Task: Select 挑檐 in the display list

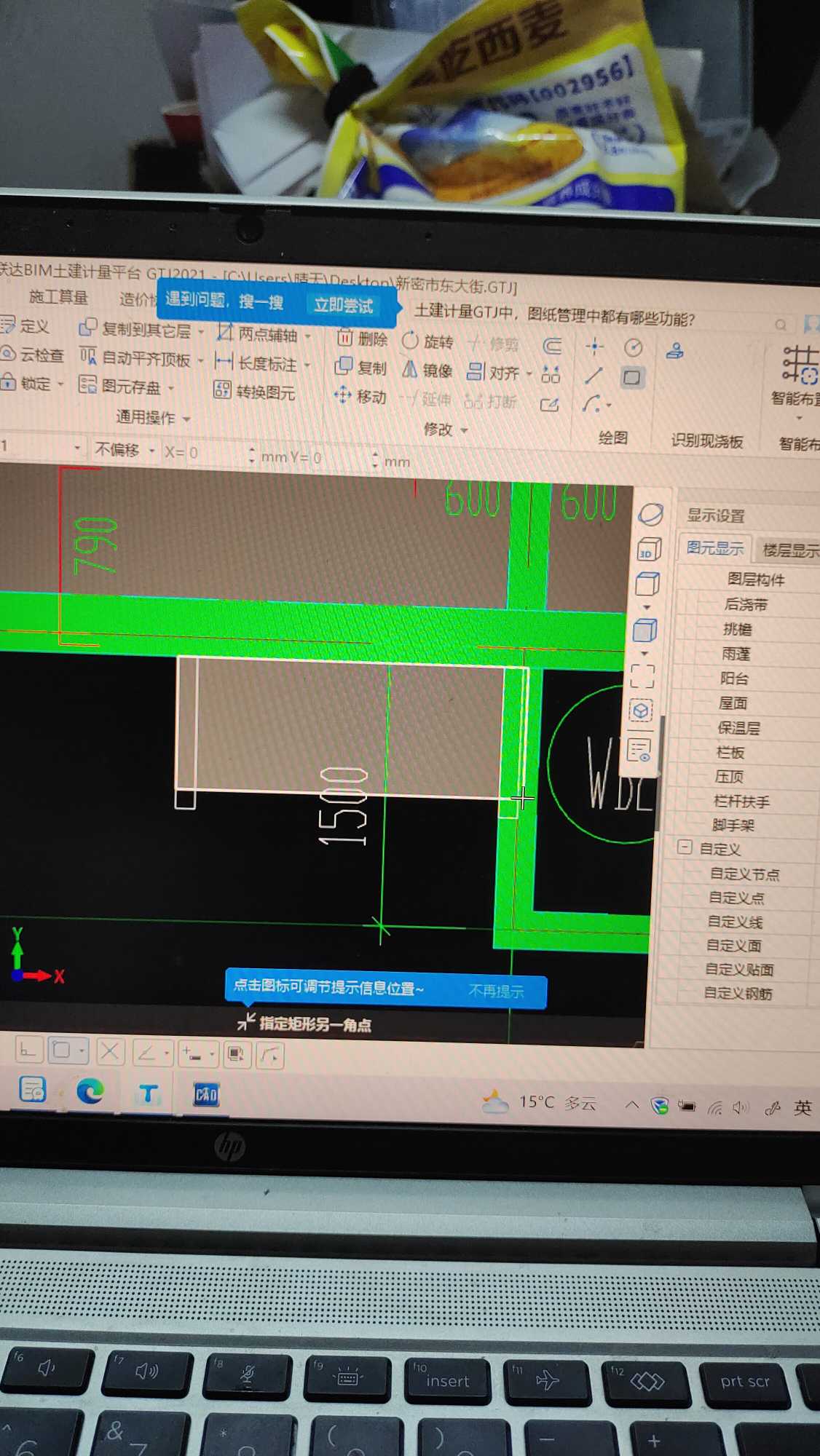Action: point(738,629)
